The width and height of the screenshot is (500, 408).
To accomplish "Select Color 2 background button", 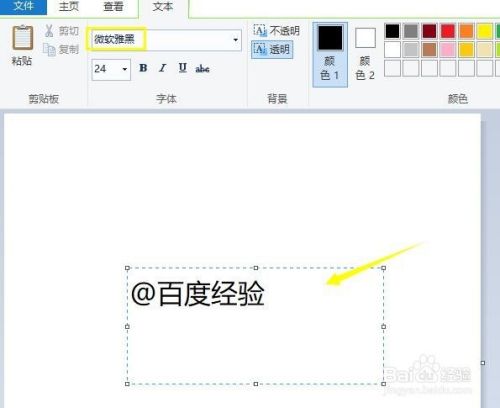I will click(x=365, y=54).
